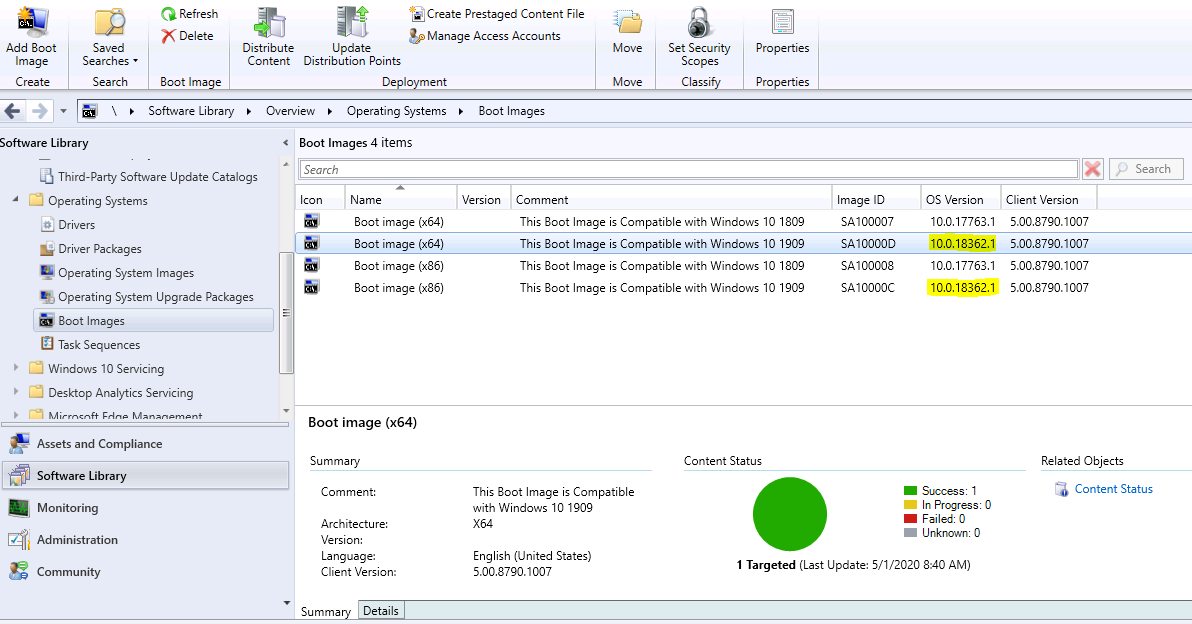
Task: Click Update Distribution Points icon
Action: (x=352, y=24)
